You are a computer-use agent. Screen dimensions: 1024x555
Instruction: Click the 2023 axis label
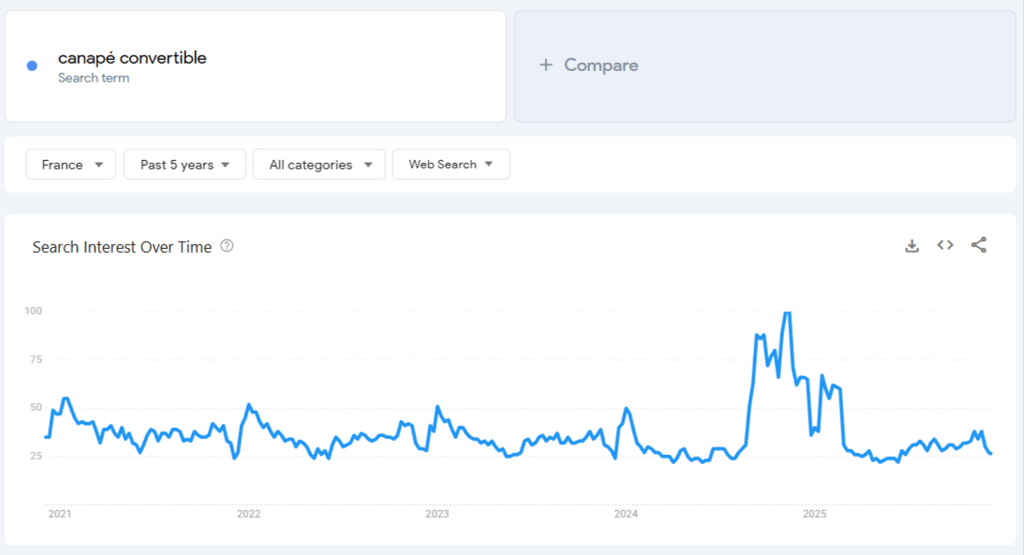pyautogui.click(x=437, y=514)
